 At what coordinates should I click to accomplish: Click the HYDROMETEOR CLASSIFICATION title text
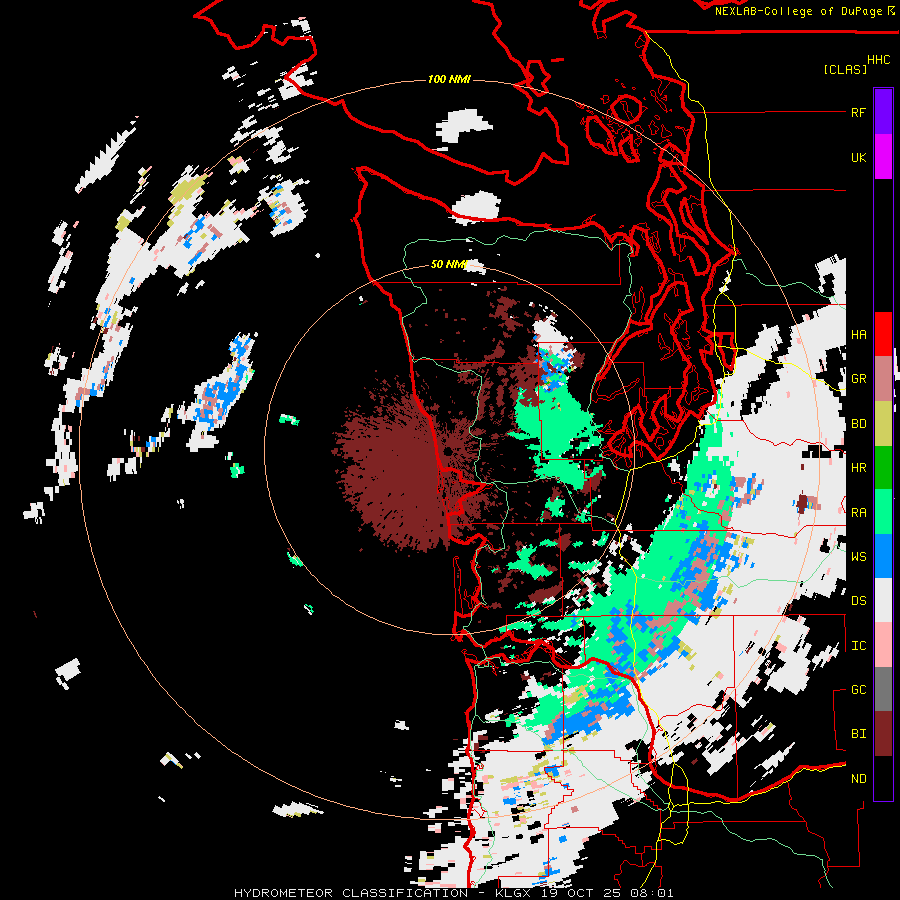(350, 893)
